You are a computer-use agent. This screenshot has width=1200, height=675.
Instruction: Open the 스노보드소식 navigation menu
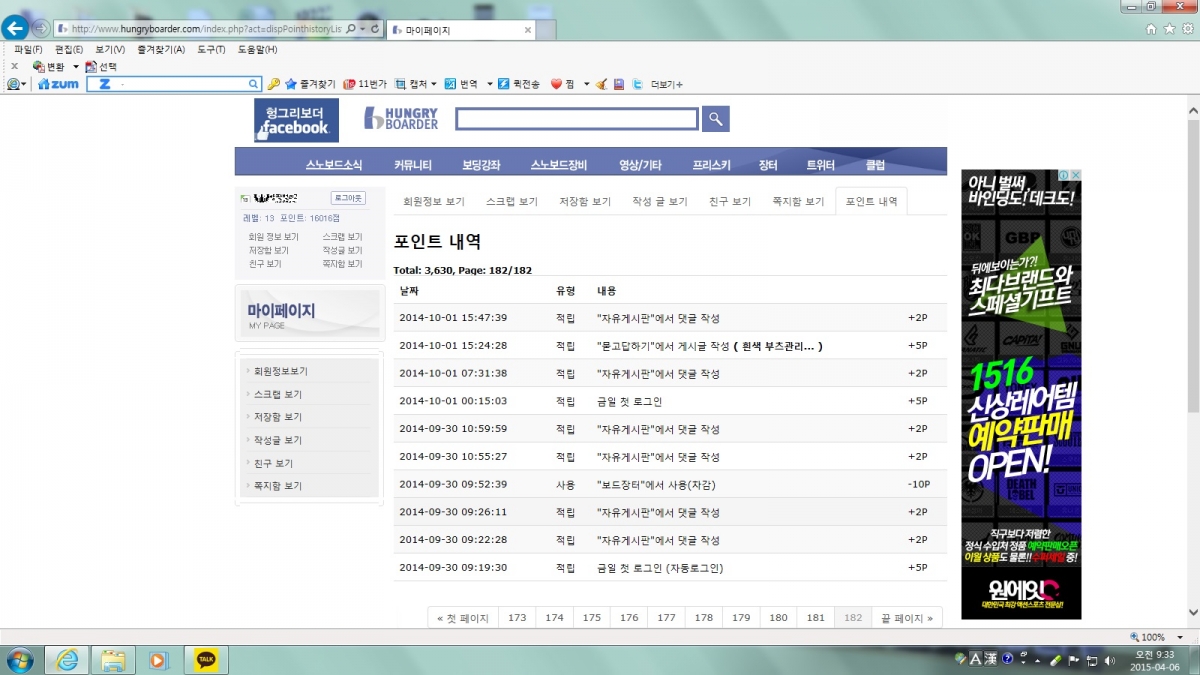(334, 165)
